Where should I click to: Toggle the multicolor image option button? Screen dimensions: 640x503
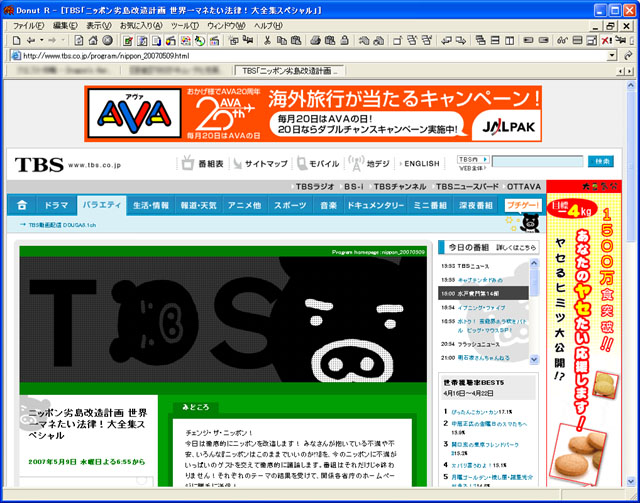click(x=185, y=40)
